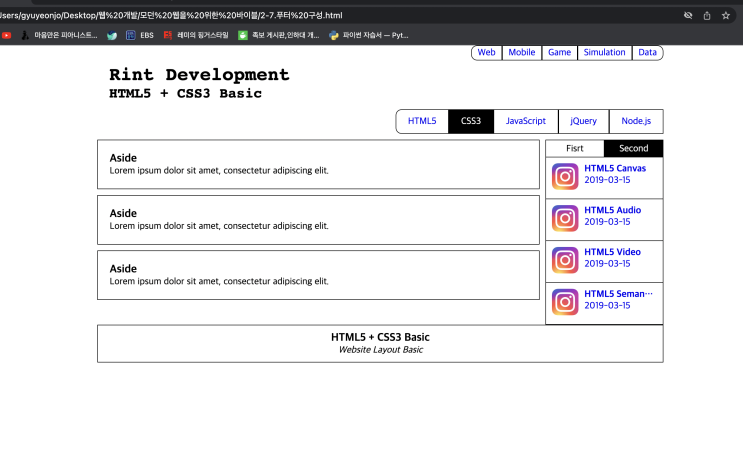Select Simulation in the top menu
The image size is (743, 465).
click(604, 52)
